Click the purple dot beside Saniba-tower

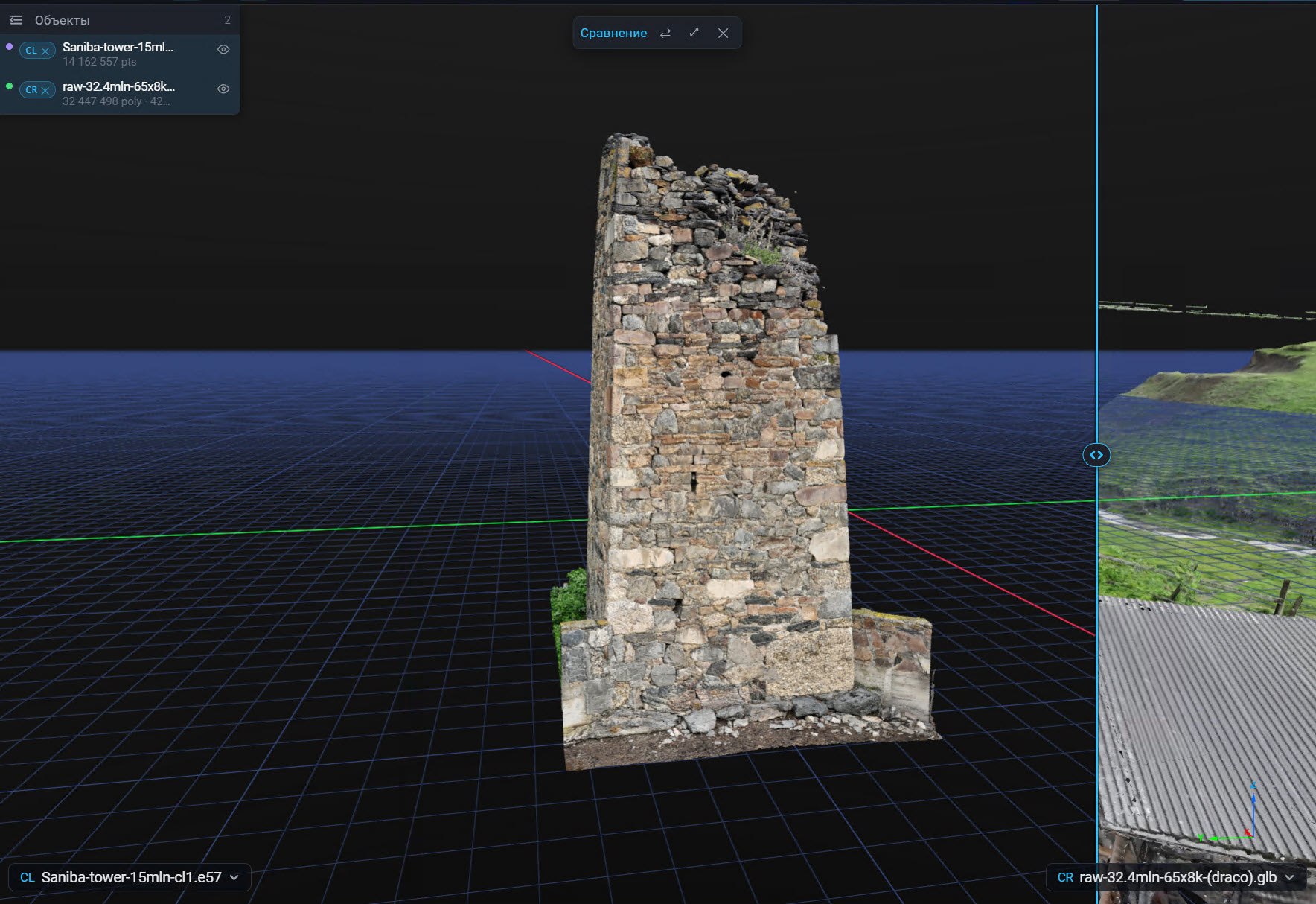point(9,47)
